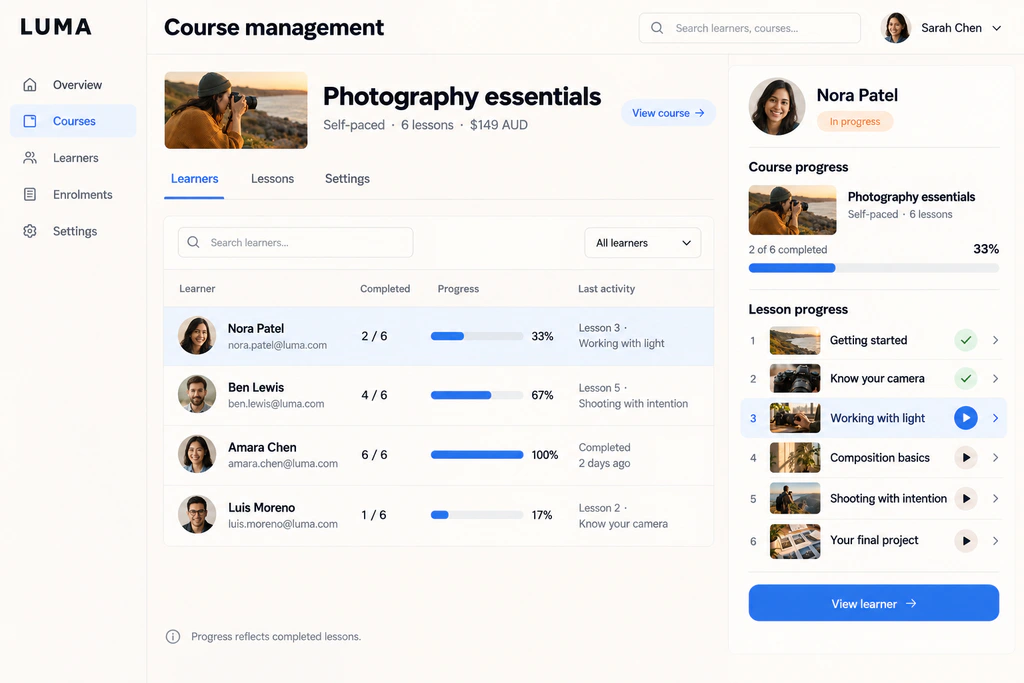Click the View learner button

point(874,603)
